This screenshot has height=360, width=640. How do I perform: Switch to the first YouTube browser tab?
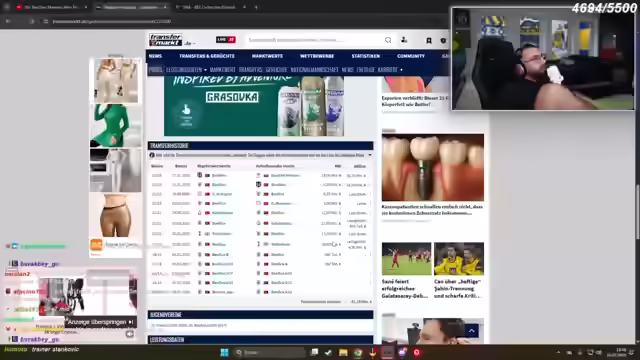[51, 7]
